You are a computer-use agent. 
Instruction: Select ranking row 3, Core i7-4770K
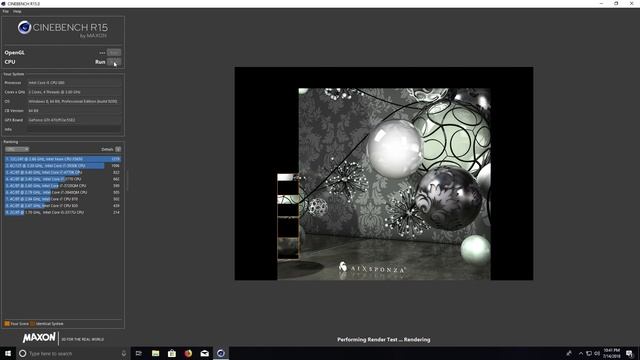63,172
